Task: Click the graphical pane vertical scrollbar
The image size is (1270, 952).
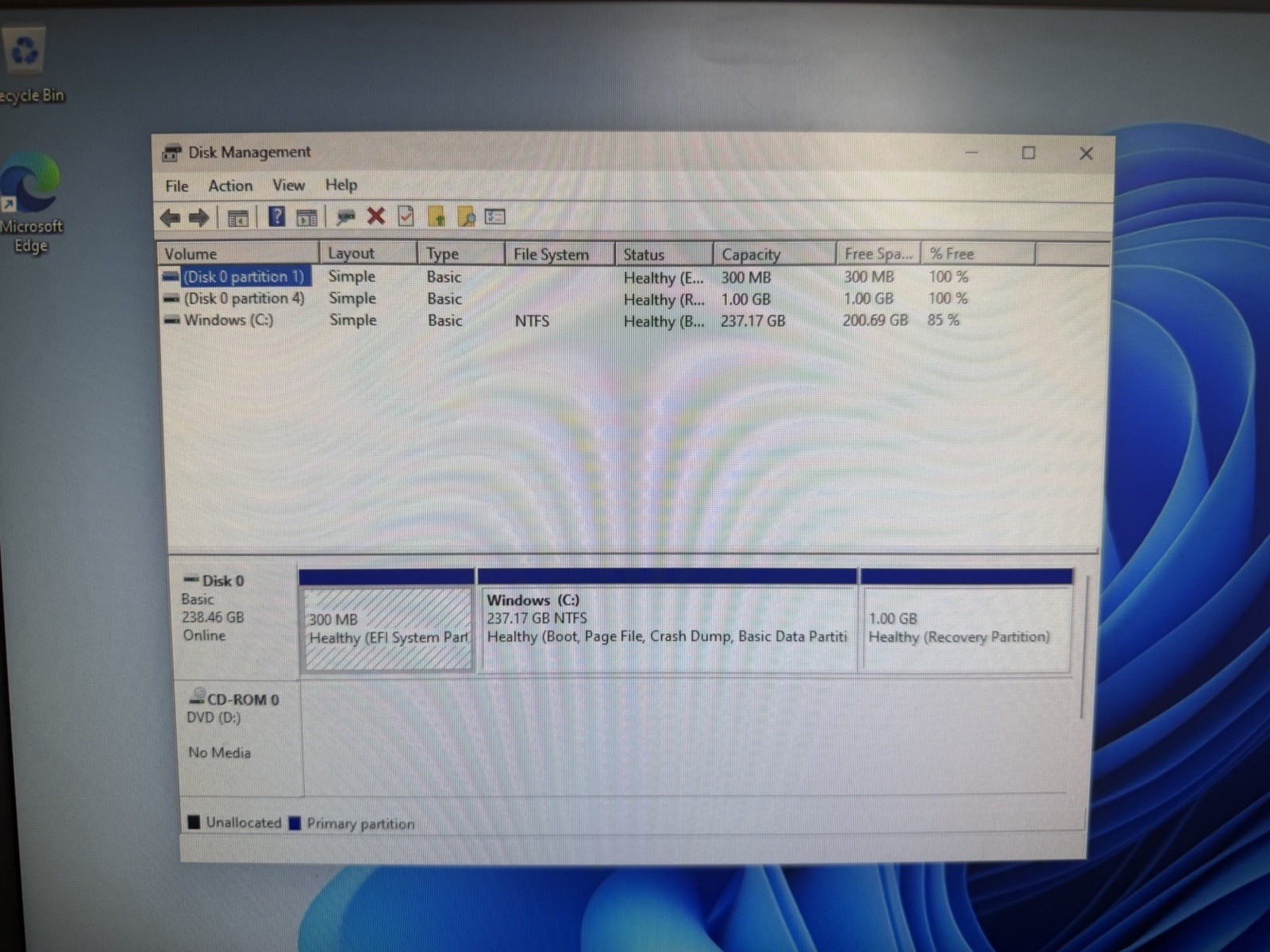Action: coord(1083,647)
